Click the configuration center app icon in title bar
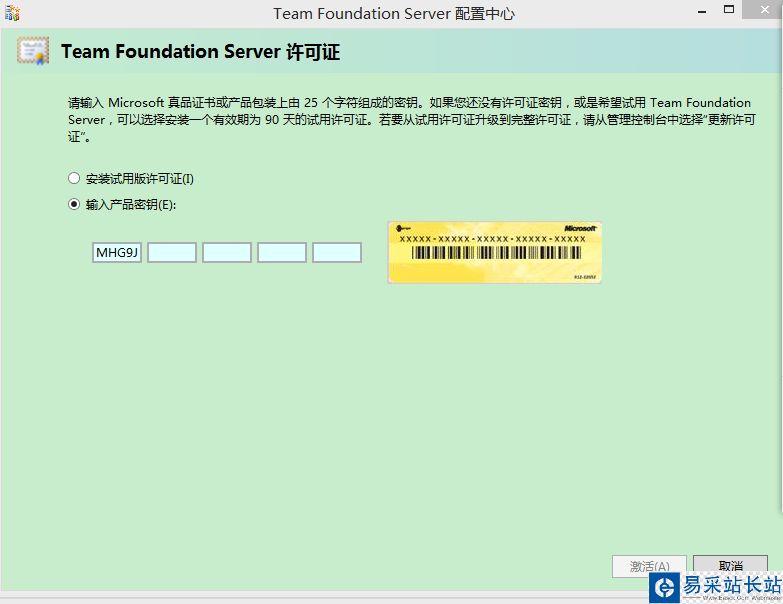The image size is (783, 604). (x=12, y=13)
